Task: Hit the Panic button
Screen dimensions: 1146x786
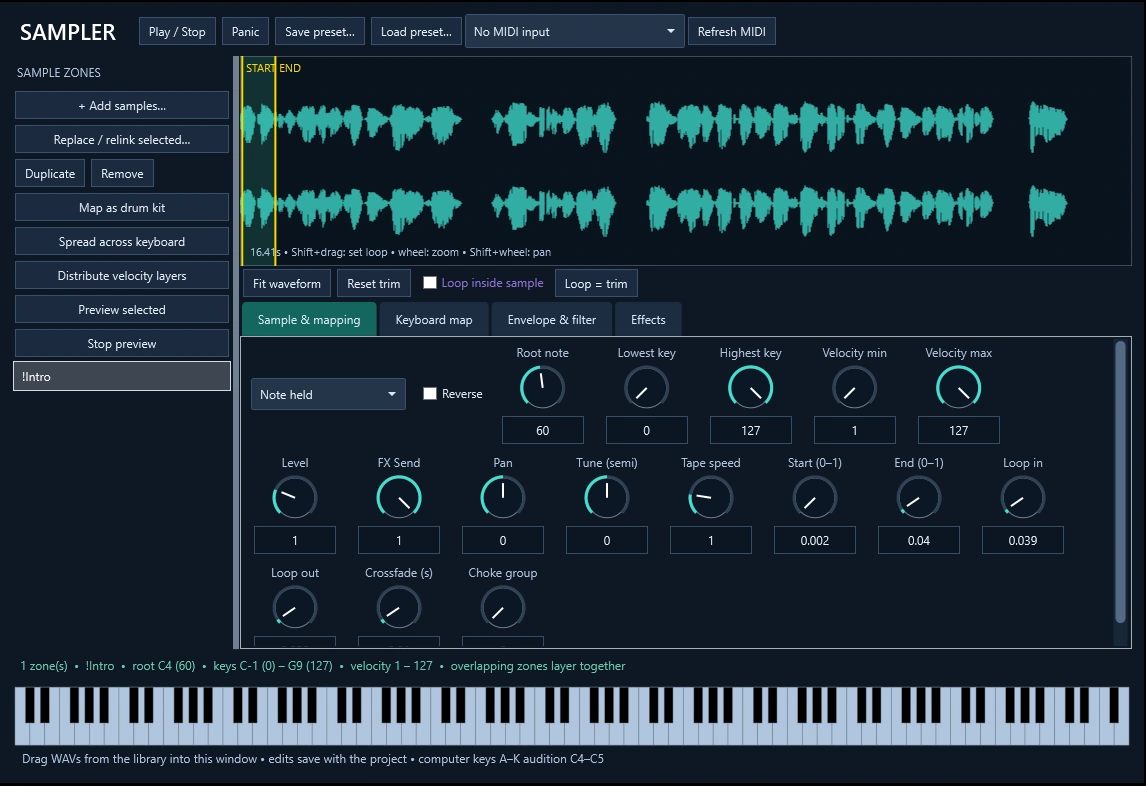Action: [246, 31]
